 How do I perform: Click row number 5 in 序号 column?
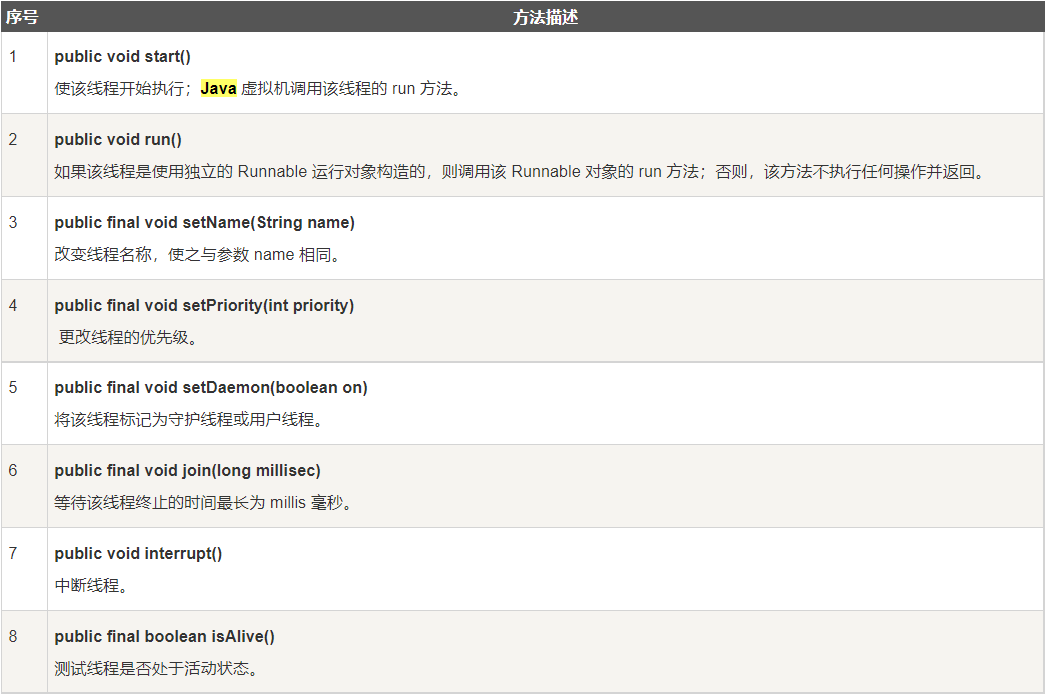tap(13, 388)
